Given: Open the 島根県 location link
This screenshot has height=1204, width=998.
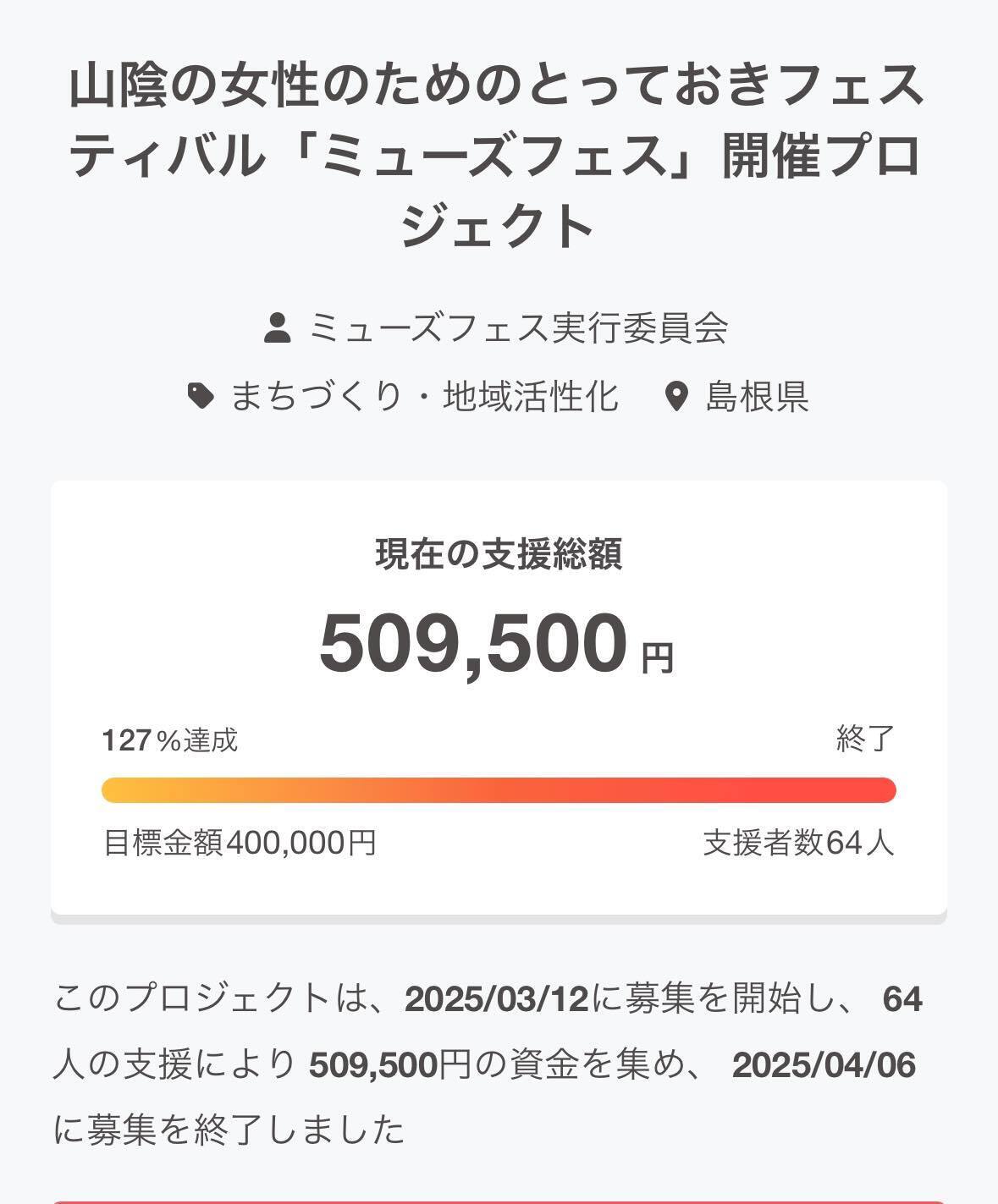Looking at the screenshot, I should point(757,396).
